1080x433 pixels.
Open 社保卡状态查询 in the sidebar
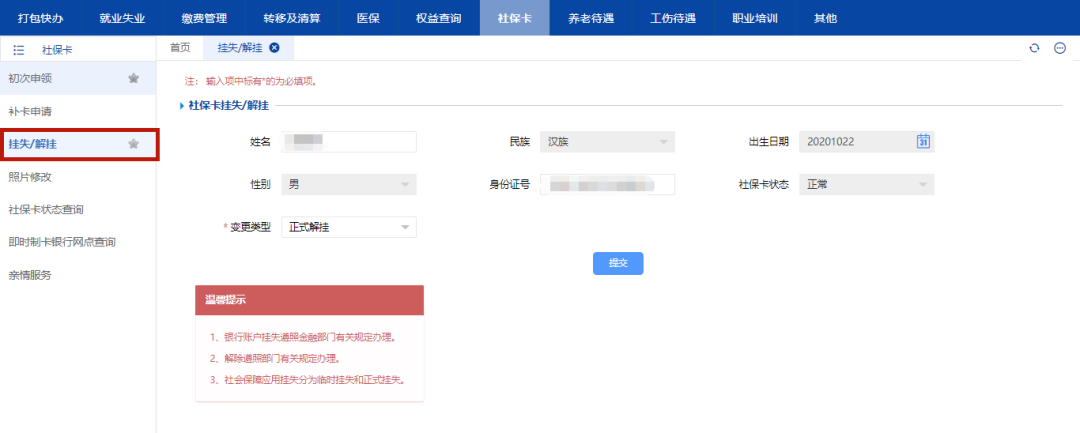coord(46,209)
